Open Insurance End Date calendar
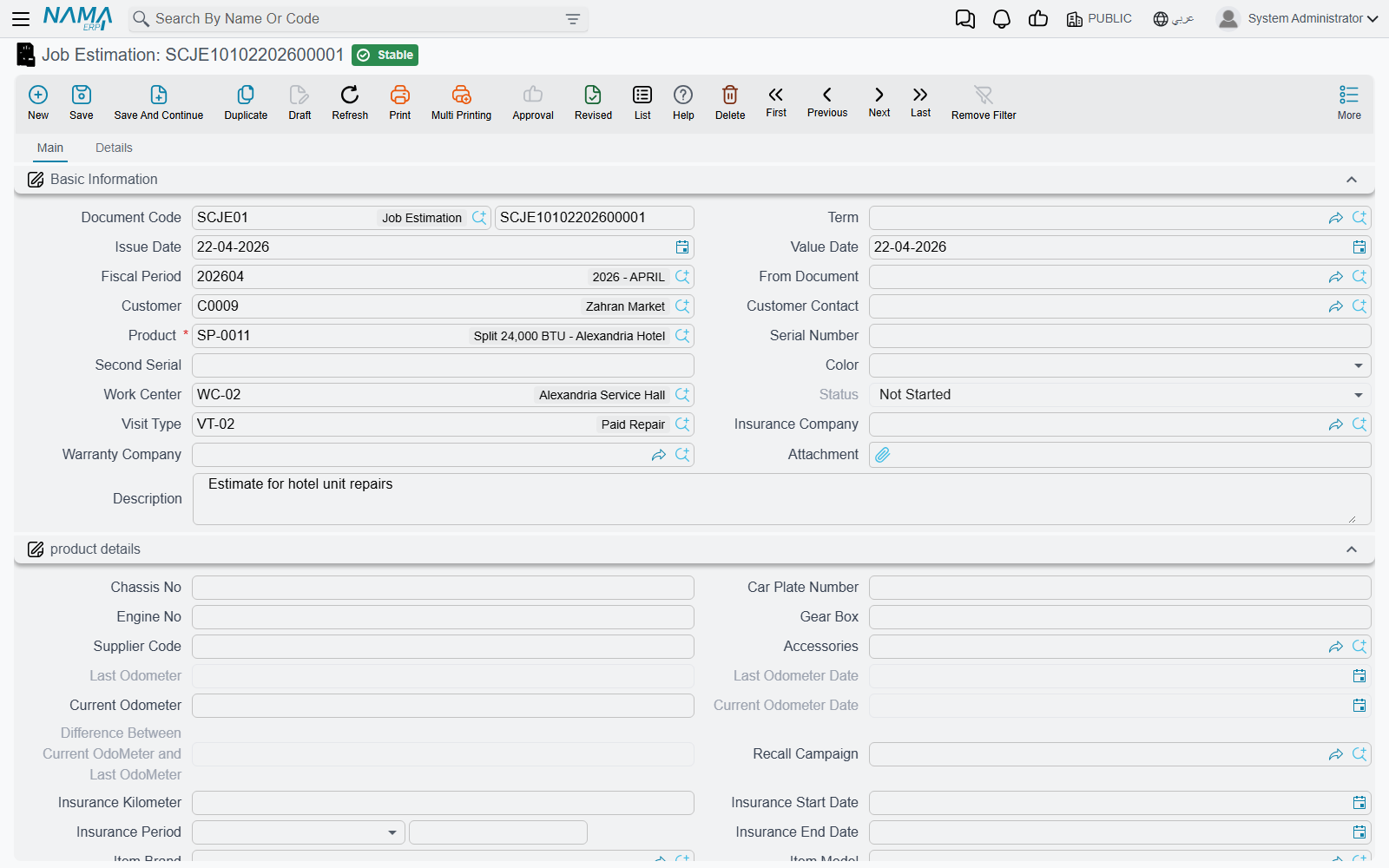Screen dimensions: 1389x868 click(1359, 832)
